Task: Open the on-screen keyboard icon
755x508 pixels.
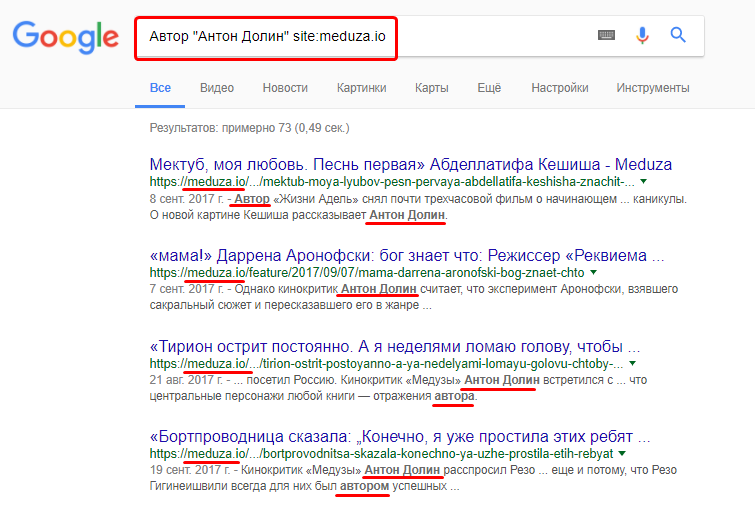Action: [x=606, y=35]
